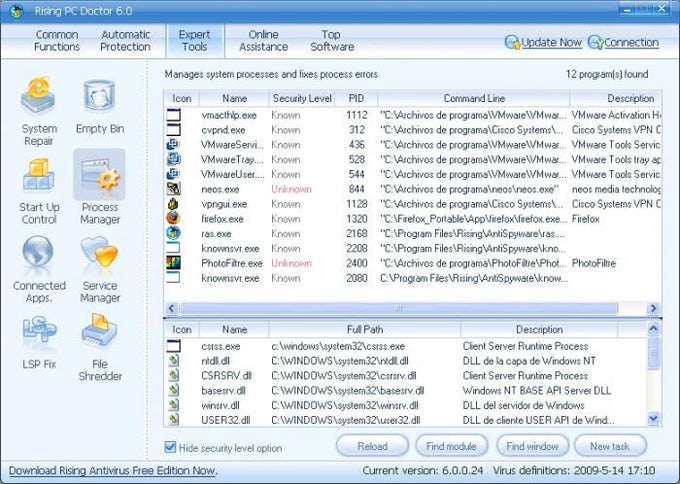Screen dimensions: 680x484
Task: Click Full Path column header in module list
Action: point(365,330)
